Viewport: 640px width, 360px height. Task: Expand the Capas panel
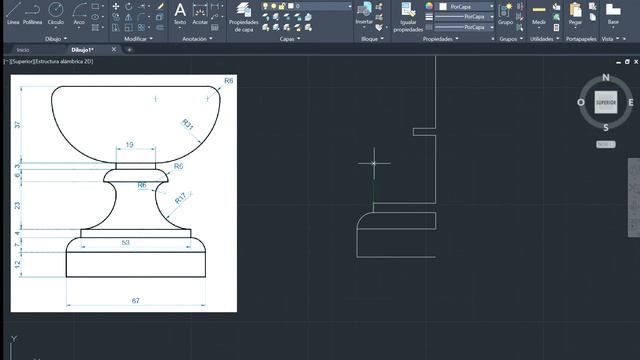[290, 39]
